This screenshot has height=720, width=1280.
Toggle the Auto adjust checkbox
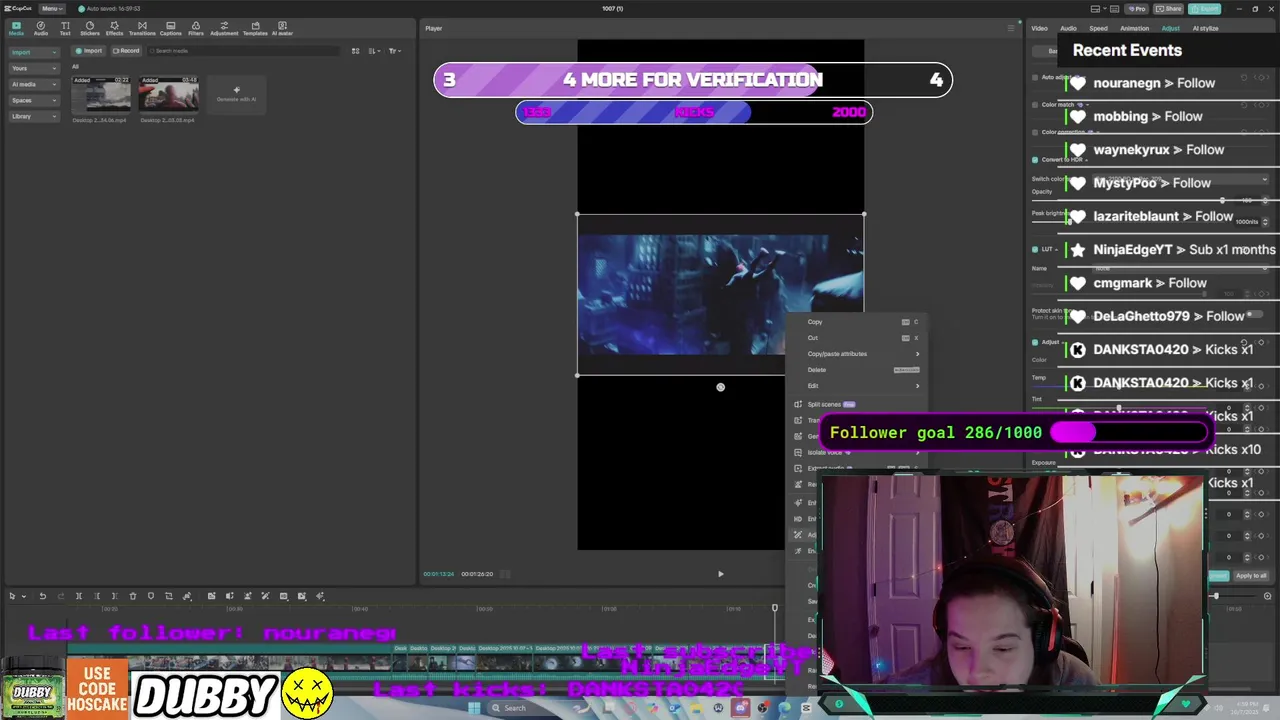[x=1035, y=77]
